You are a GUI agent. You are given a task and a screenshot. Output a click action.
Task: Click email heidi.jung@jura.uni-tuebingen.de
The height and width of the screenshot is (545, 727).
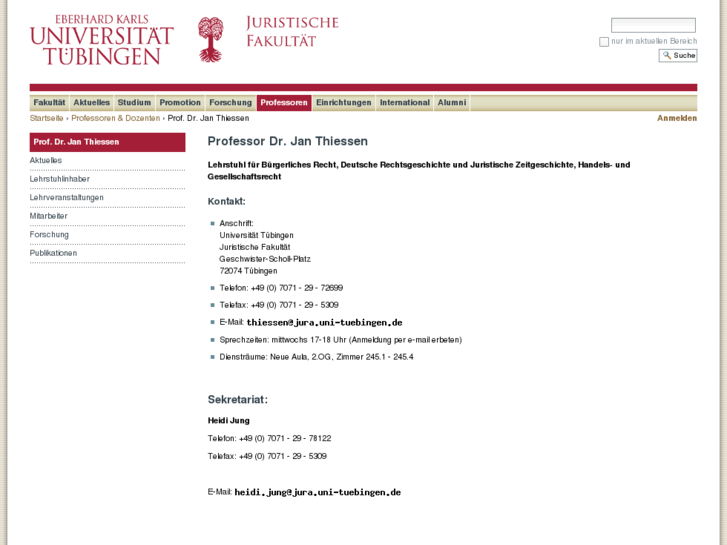[x=318, y=492]
